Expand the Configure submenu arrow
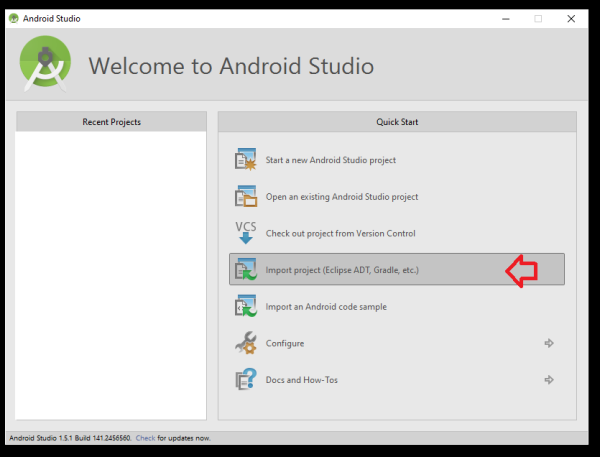The image size is (600, 457). click(549, 343)
